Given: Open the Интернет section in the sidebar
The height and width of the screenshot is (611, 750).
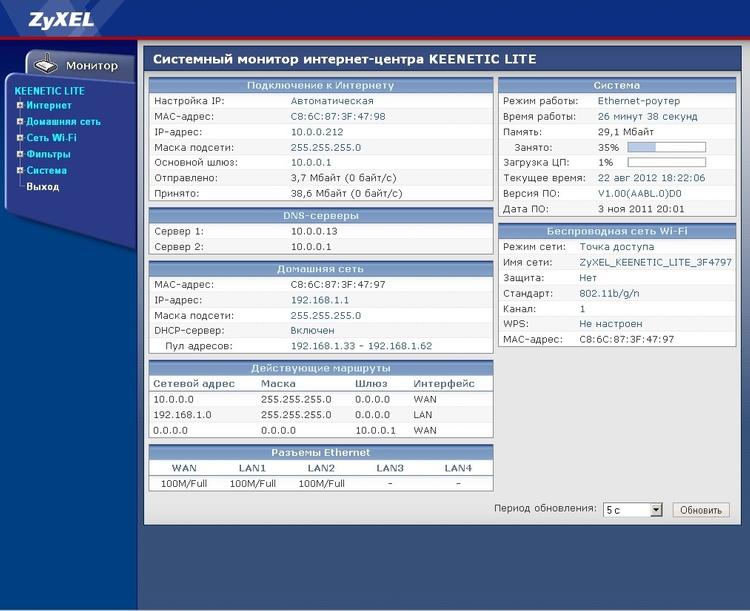Looking at the screenshot, I should click(x=49, y=105).
